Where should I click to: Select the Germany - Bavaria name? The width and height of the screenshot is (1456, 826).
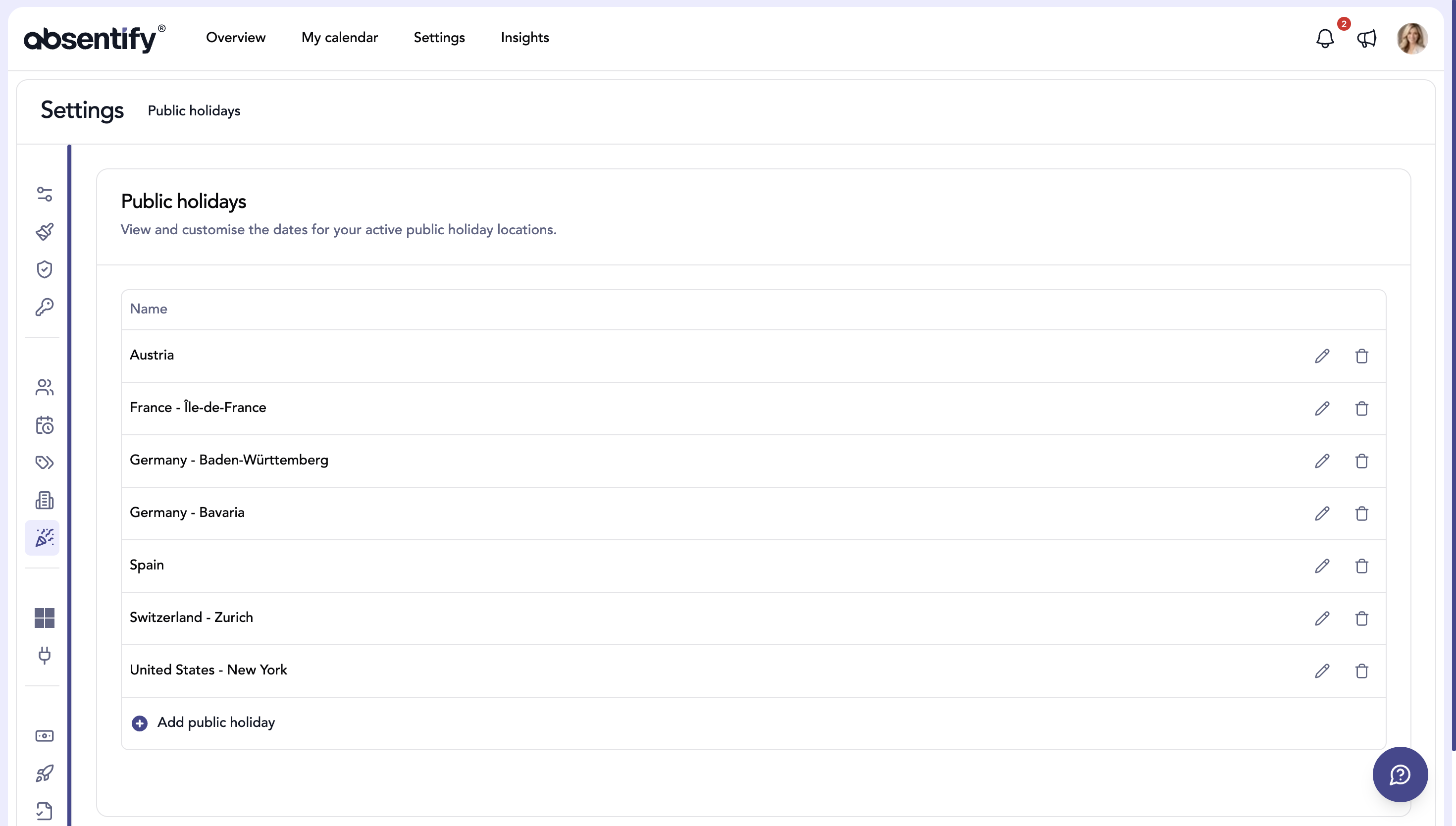click(x=187, y=512)
